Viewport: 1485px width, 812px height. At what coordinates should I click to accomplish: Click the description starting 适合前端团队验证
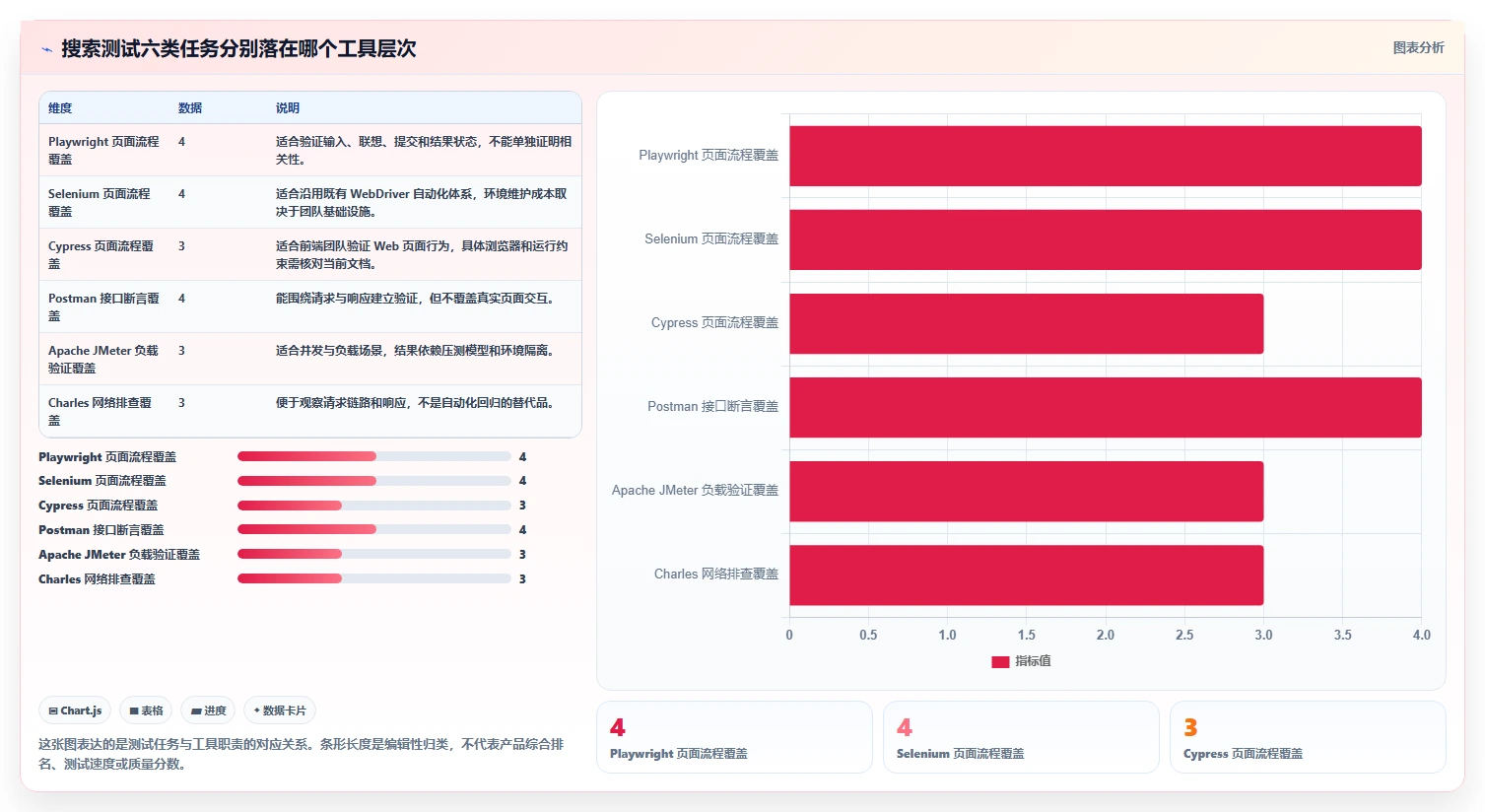point(422,254)
